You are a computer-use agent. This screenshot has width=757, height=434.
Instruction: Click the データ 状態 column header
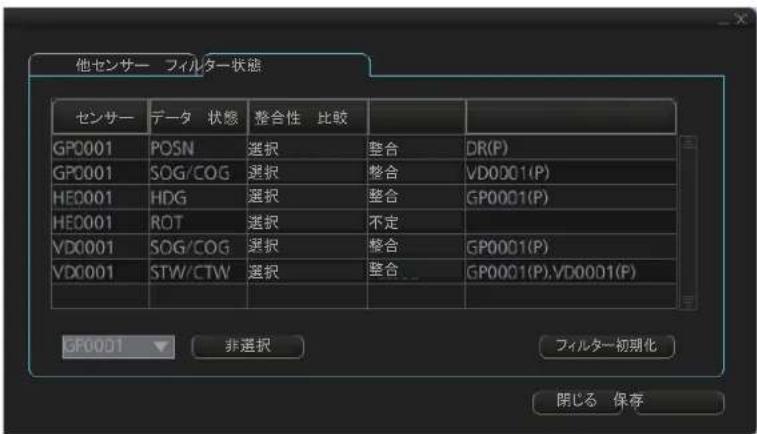coord(198,117)
